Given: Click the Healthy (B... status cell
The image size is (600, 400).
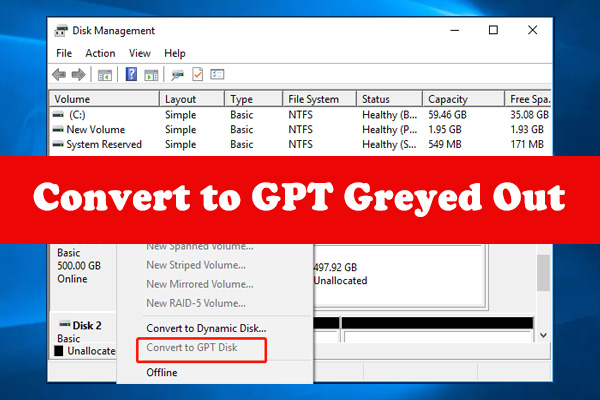Looking at the screenshot, I should pyautogui.click(x=390, y=115).
